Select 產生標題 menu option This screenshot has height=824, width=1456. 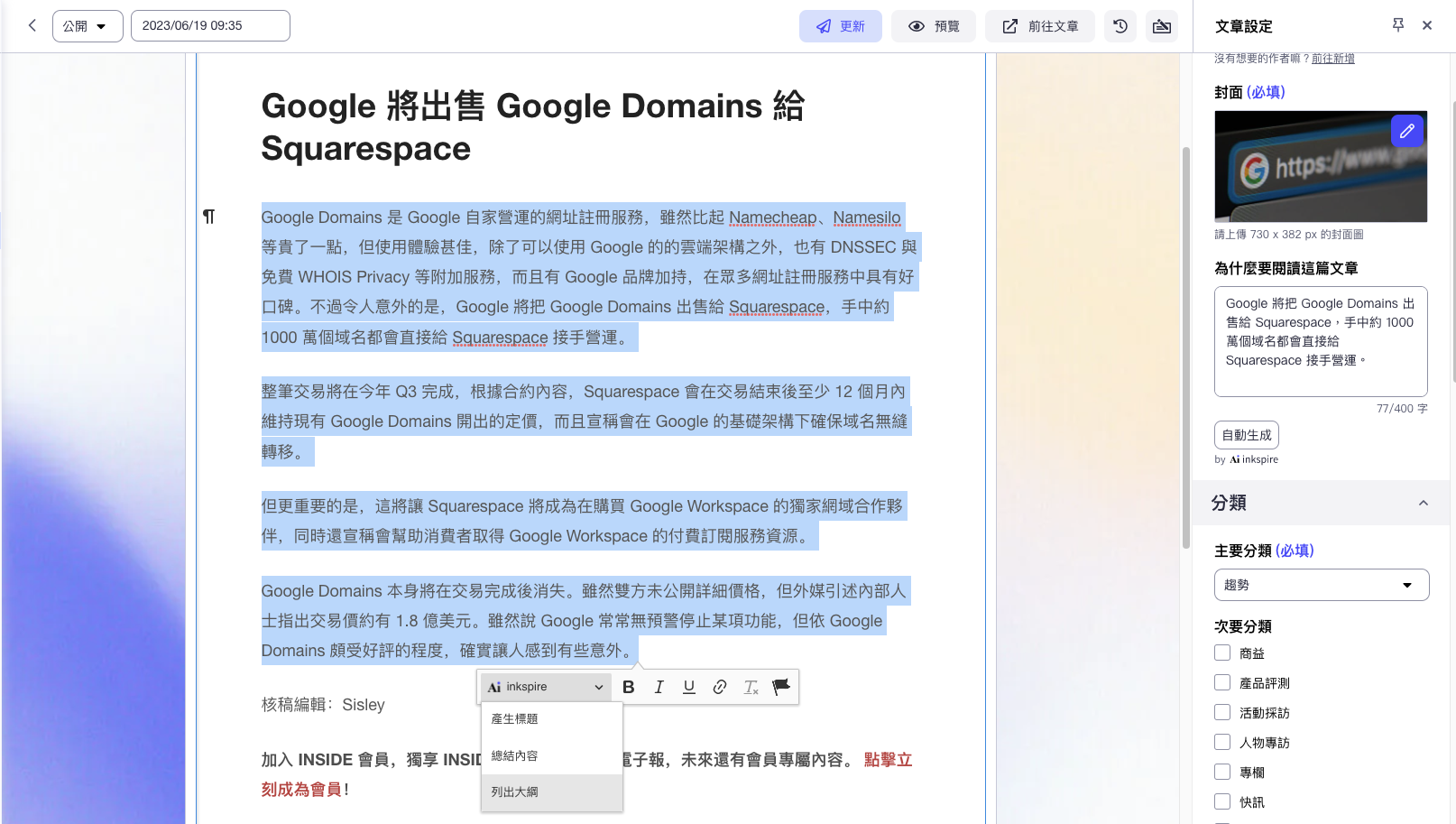[x=552, y=719]
